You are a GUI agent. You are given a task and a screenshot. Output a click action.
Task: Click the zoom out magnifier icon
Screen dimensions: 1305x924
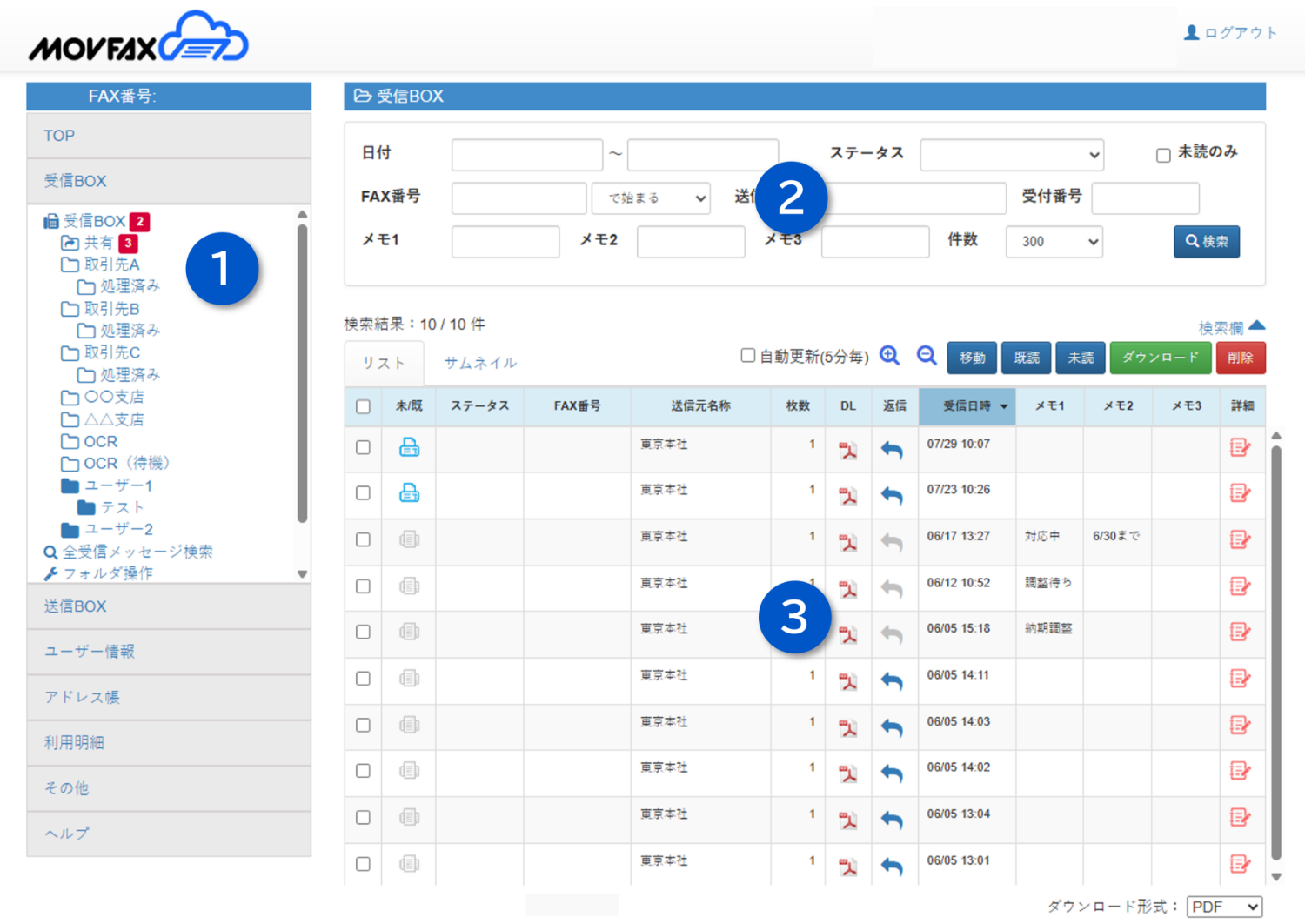927,355
